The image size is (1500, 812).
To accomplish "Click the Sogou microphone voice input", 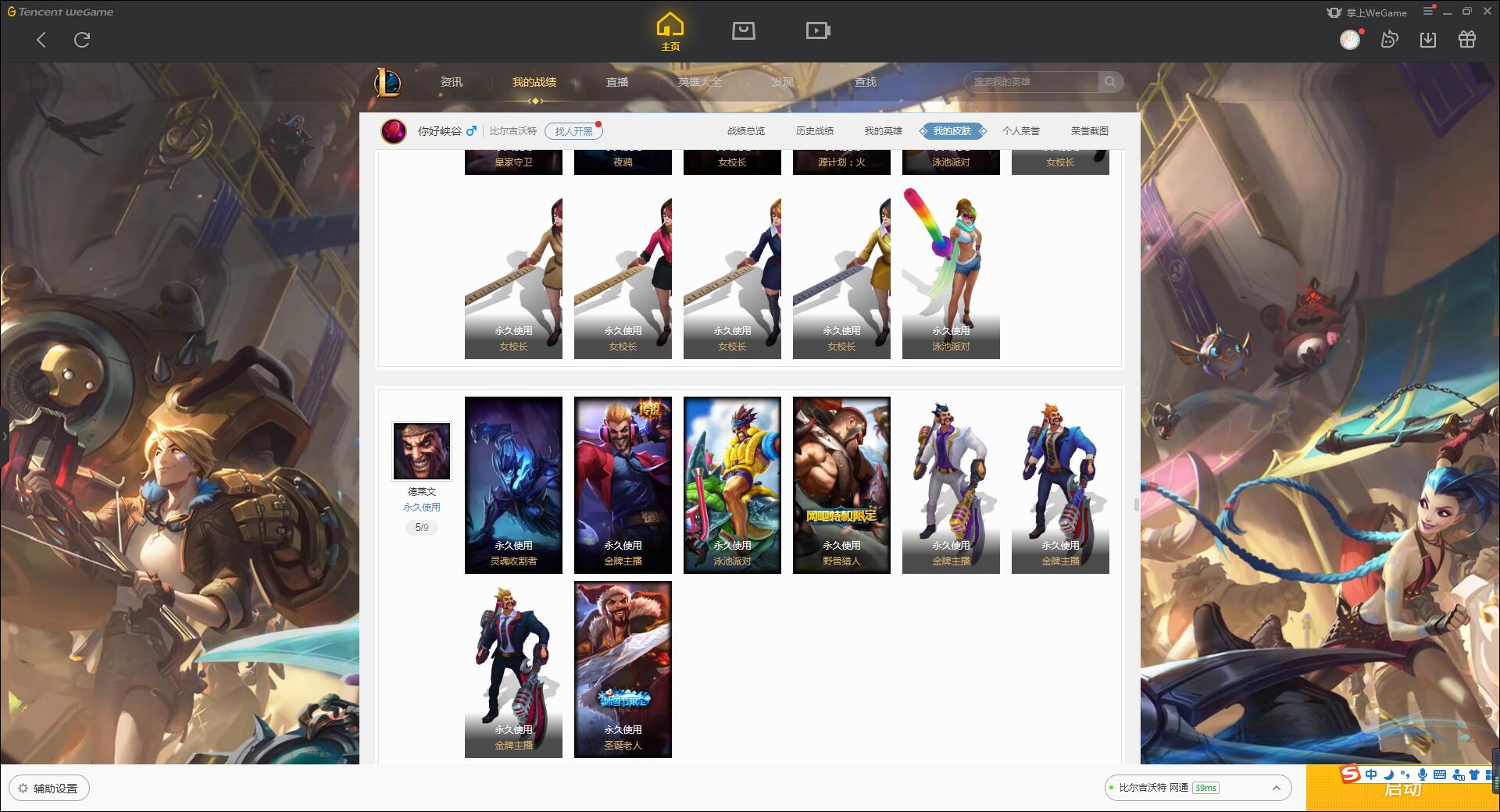I will (x=1423, y=775).
